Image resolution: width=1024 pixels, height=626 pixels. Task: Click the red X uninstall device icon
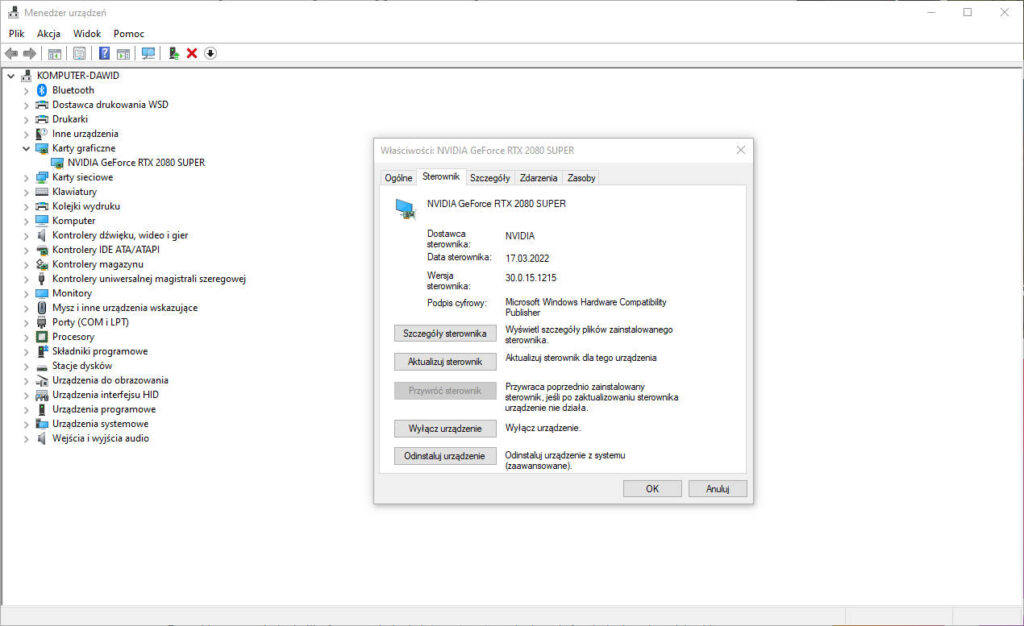[192, 54]
